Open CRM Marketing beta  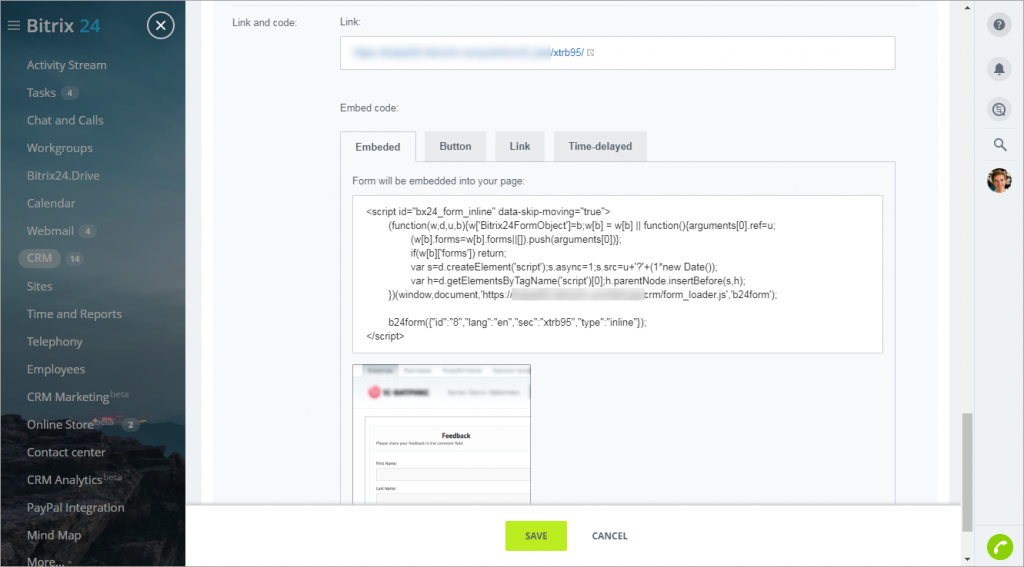77,397
